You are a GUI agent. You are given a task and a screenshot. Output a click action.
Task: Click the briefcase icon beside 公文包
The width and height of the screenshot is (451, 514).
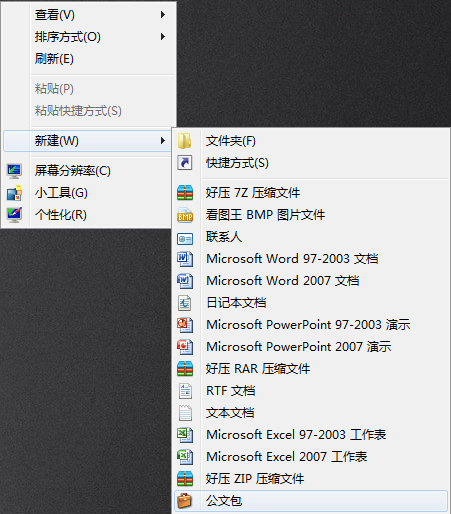click(184, 501)
